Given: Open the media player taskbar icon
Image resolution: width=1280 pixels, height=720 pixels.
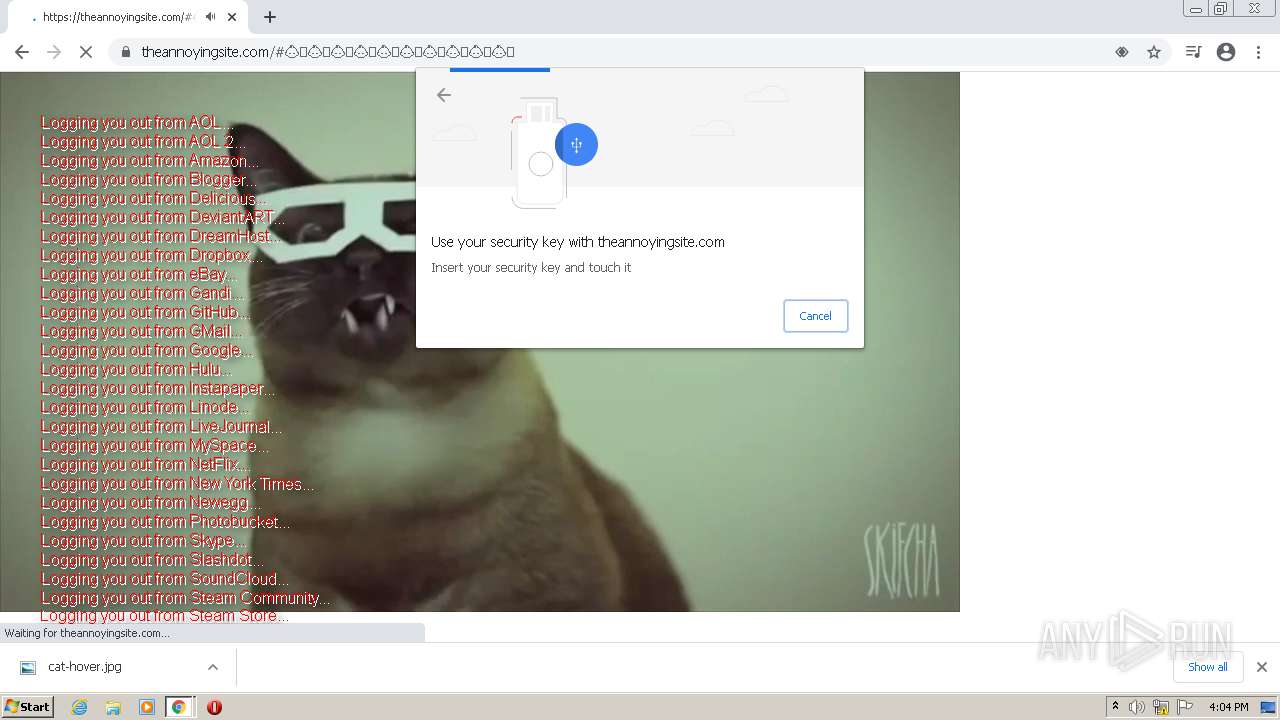Looking at the screenshot, I should 146,707.
